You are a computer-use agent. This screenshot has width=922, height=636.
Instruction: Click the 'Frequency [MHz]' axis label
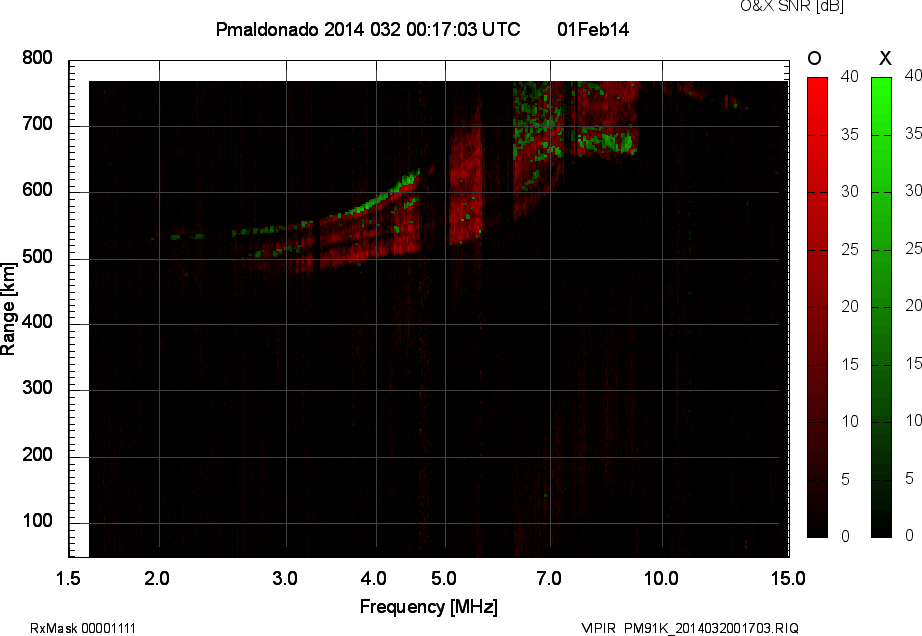click(x=429, y=607)
